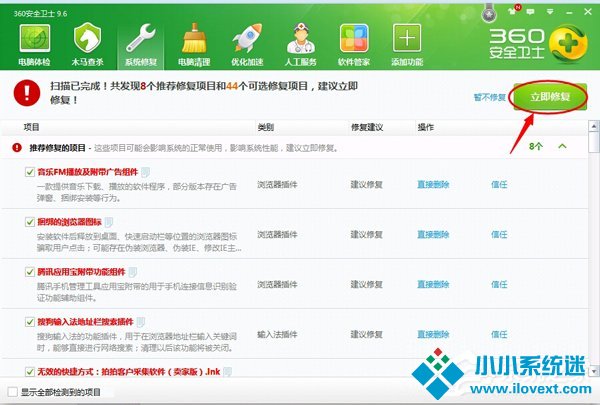Screen dimensions: 600x405
Task: Open the feedback chat bubble icon
Action: click(530, 12)
